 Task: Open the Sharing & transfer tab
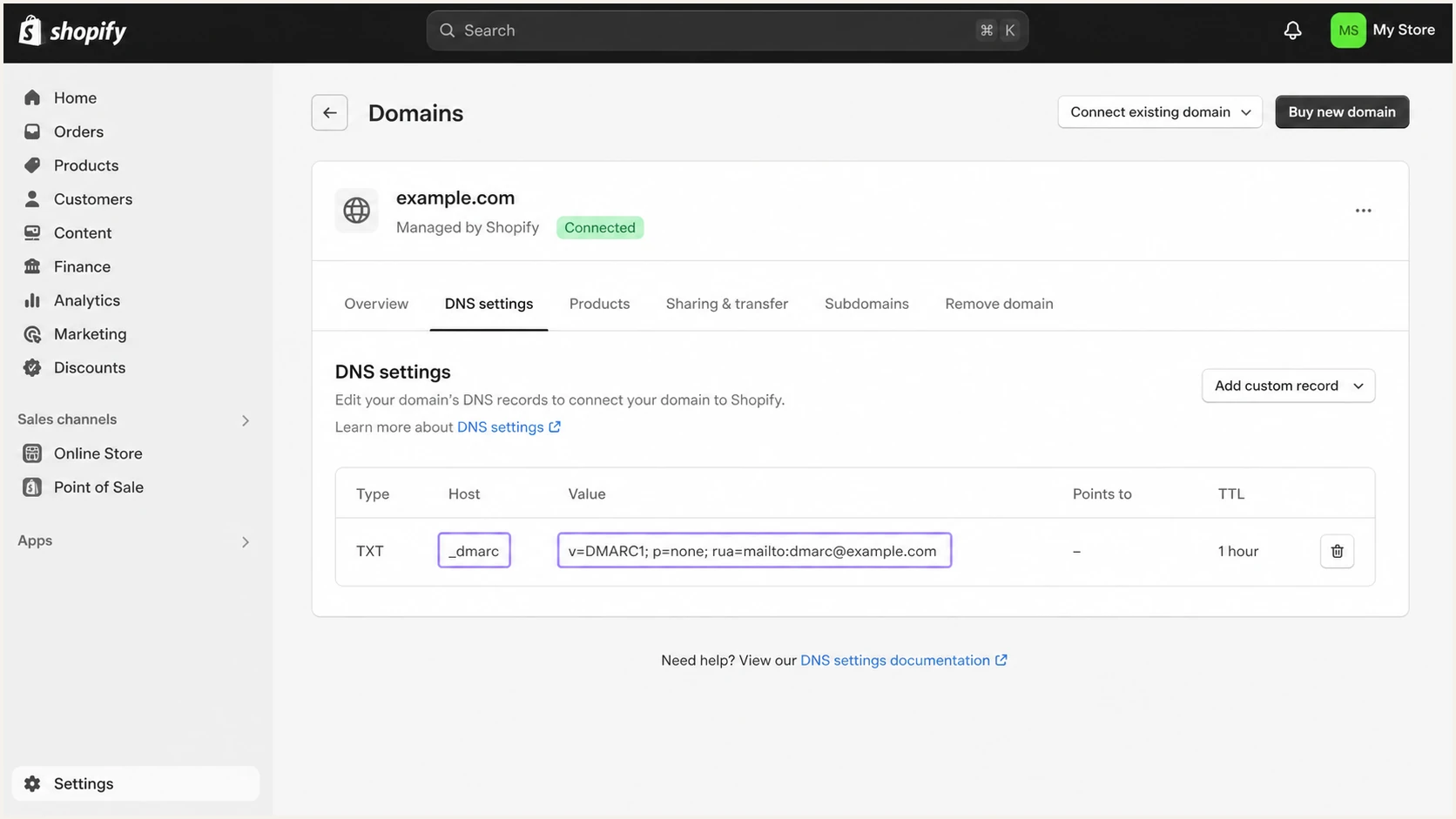click(727, 304)
